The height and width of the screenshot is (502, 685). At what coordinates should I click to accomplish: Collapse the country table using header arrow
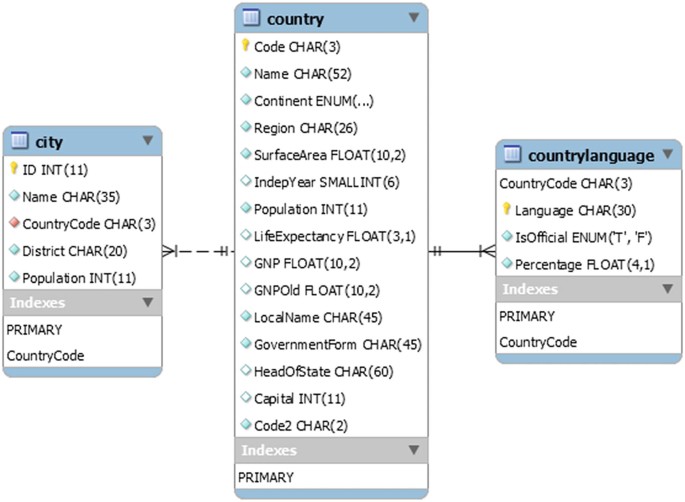[414, 18]
